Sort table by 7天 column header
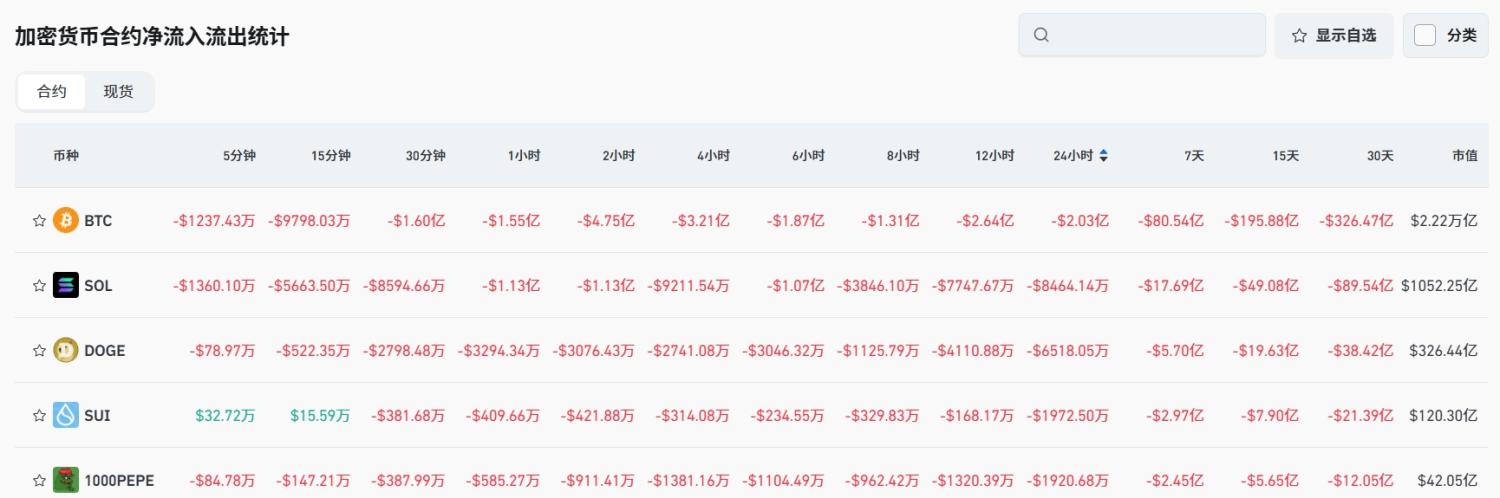Image resolution: width=1500 pixels, height=498 pixels. point(1193,155)
